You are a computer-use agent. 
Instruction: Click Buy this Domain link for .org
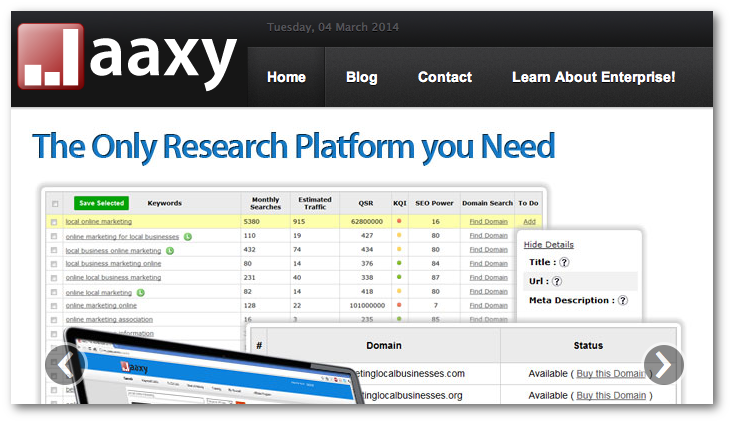pos(611,395)
